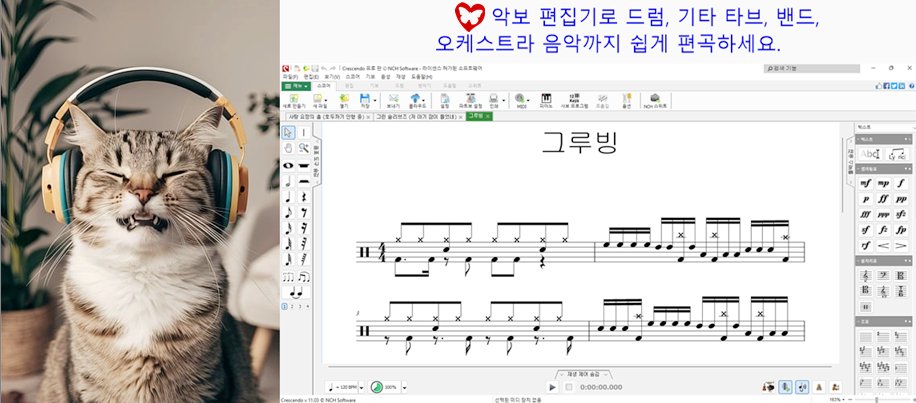Select voice 3 selector

click(300, 306)
